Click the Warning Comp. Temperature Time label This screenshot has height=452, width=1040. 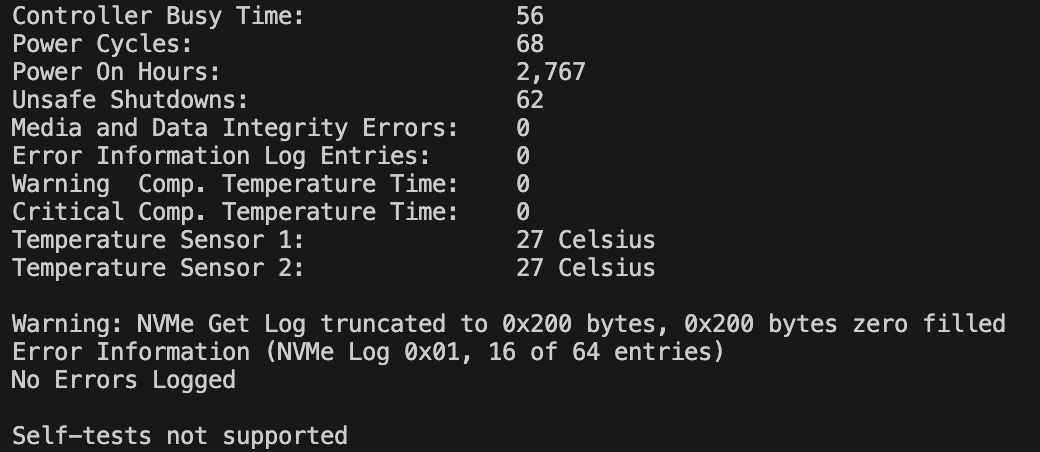(235, 184)
